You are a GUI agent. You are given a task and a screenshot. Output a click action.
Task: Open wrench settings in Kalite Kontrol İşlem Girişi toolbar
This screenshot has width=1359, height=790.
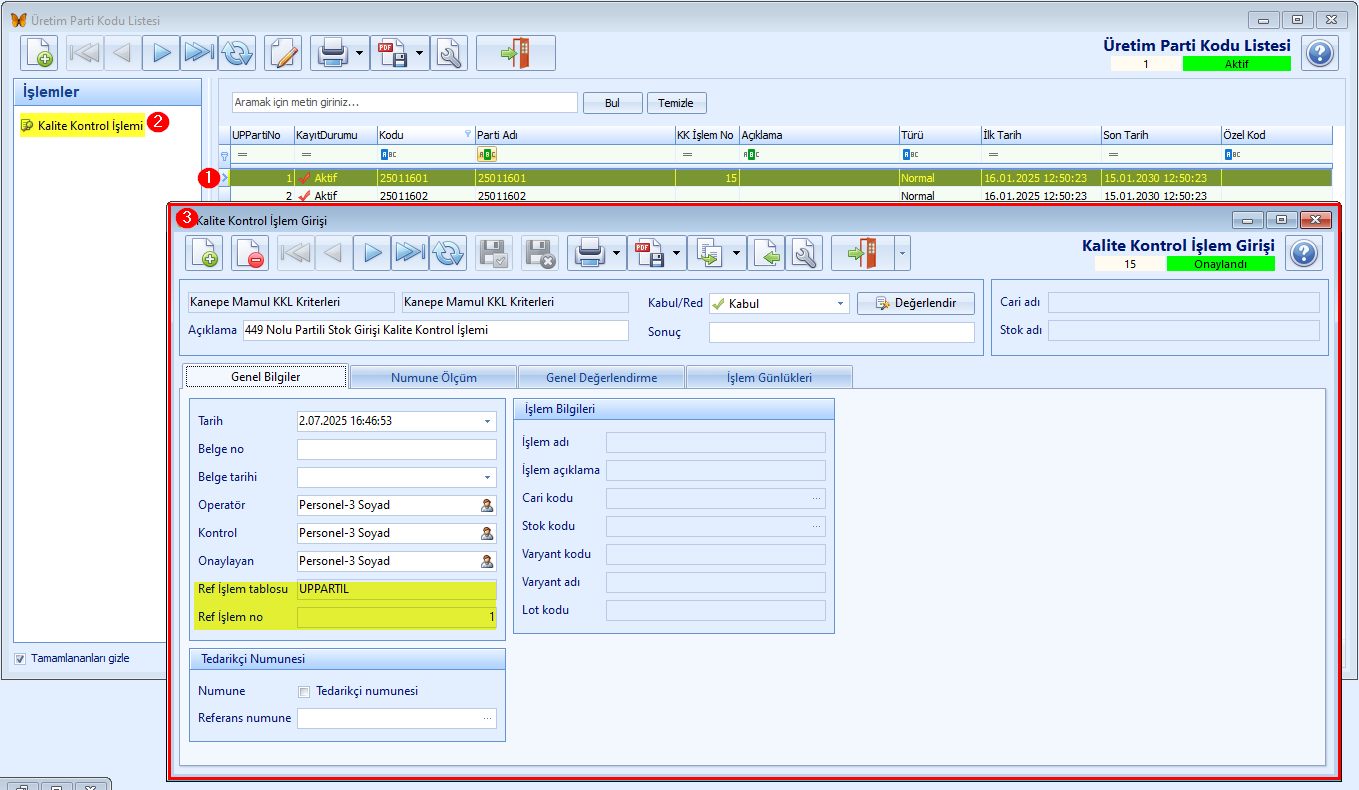point(805,254)
